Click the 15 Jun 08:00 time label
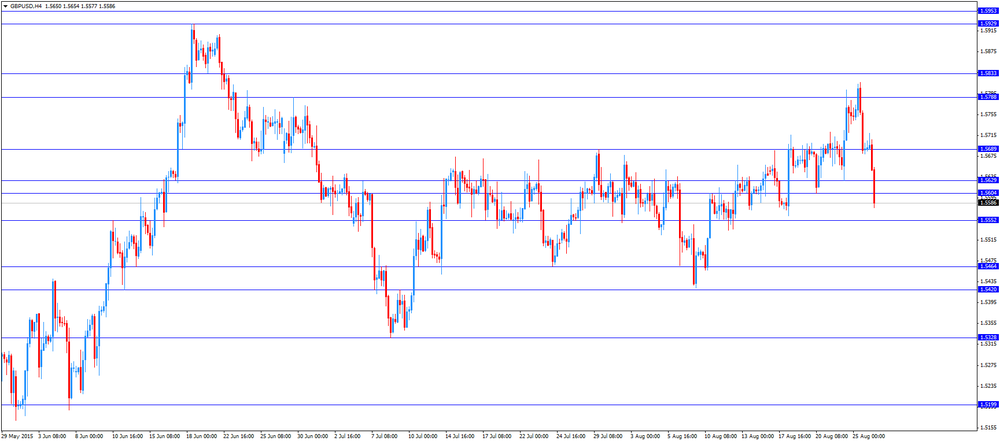 click(165, 437)
